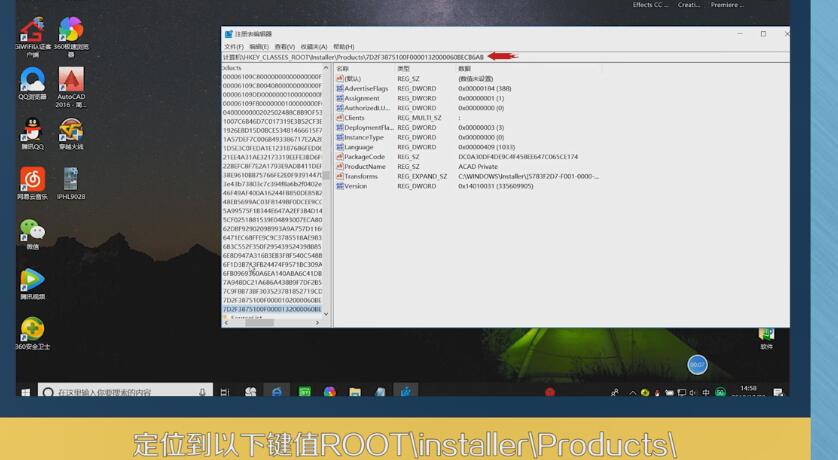The image size is (838, 460).
Task: Open the WeChat desktop icon
Action: pyautogui.click(x=32, y=231)
